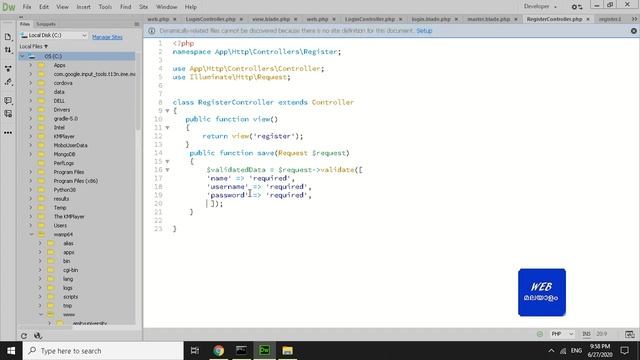Open the terminal window taskbar icon
640x360 pixels.
coord(241,351)
